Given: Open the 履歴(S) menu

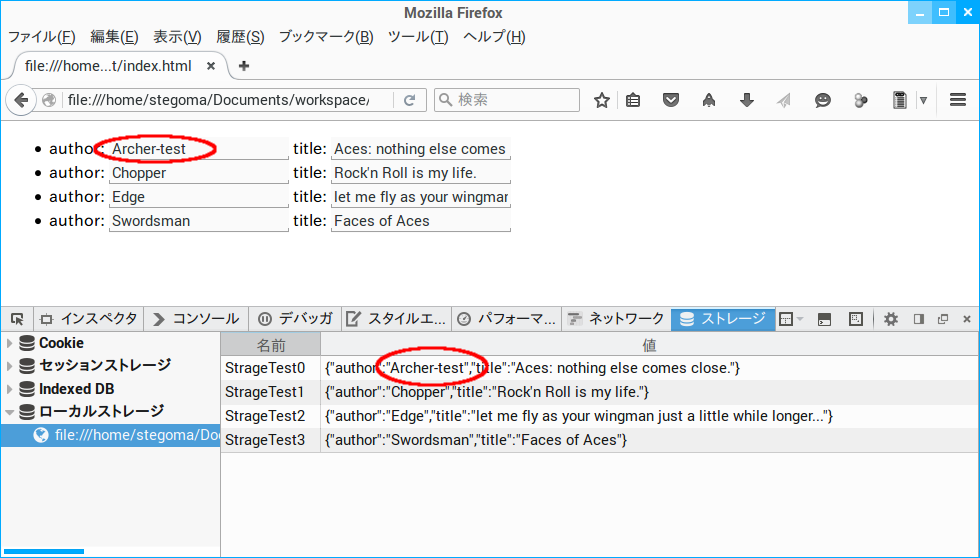Looking at the screenshot, I should (240, 37).
